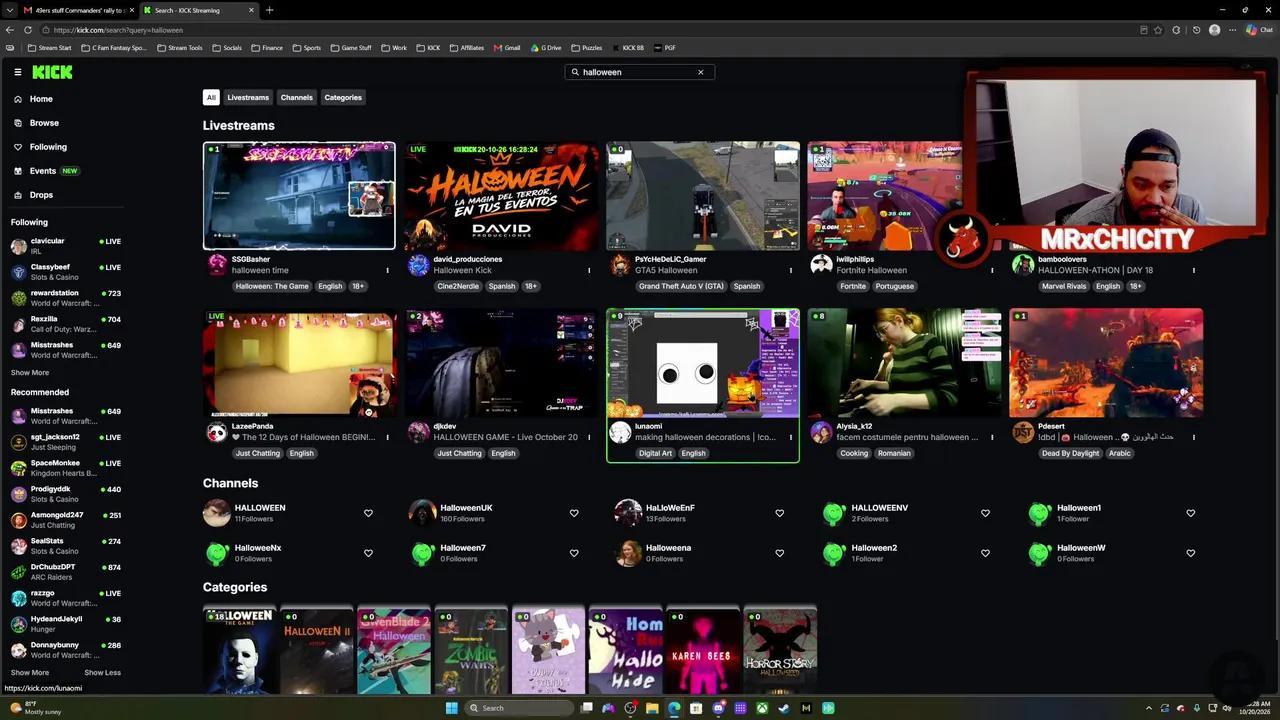Click the taskbar Search box

point(518,708)
